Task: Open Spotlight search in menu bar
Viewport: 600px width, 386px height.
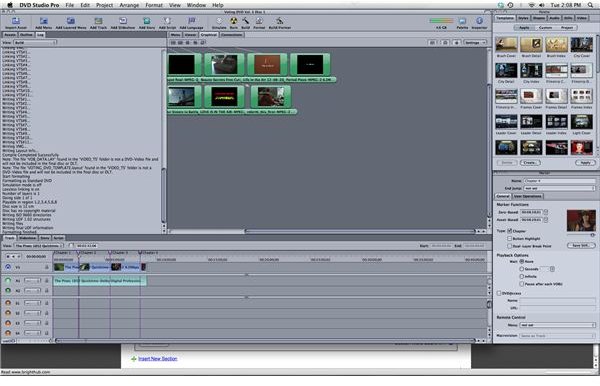Action: click(590, 5)
